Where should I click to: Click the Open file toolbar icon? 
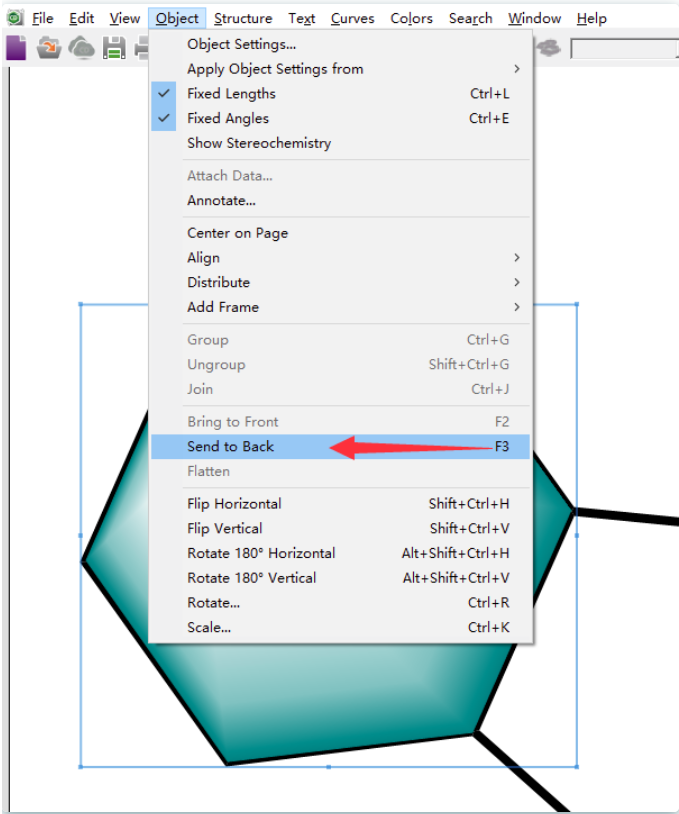[49, 48]
